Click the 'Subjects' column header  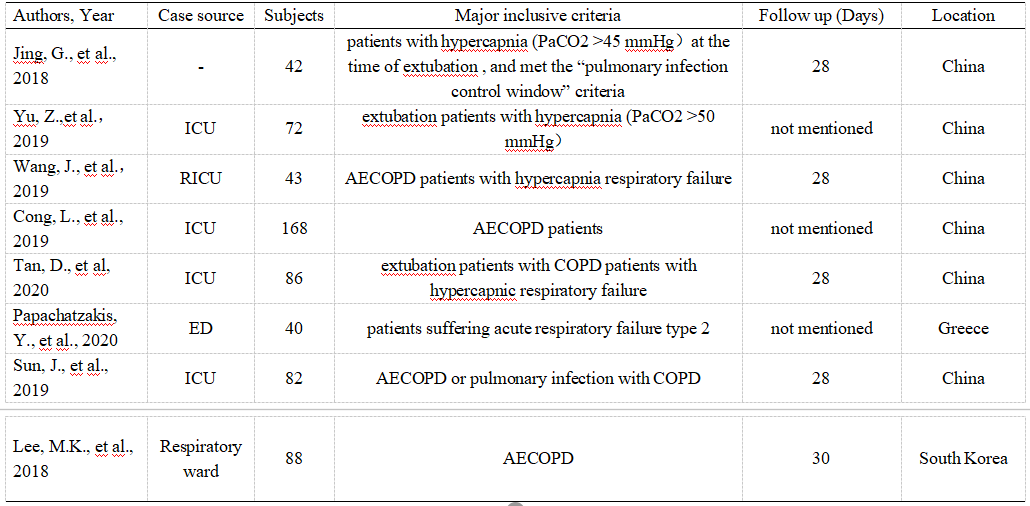pos(294,16)
